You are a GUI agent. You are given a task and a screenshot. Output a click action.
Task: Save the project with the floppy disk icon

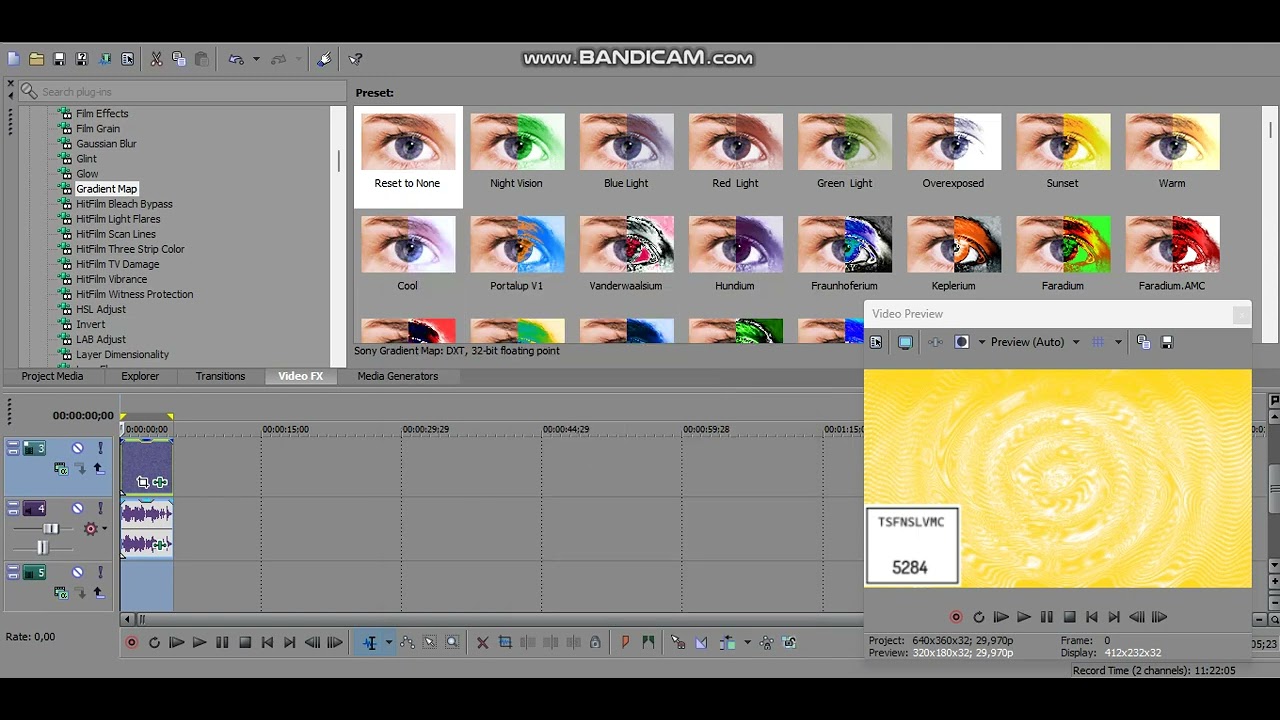click(59, 59)
